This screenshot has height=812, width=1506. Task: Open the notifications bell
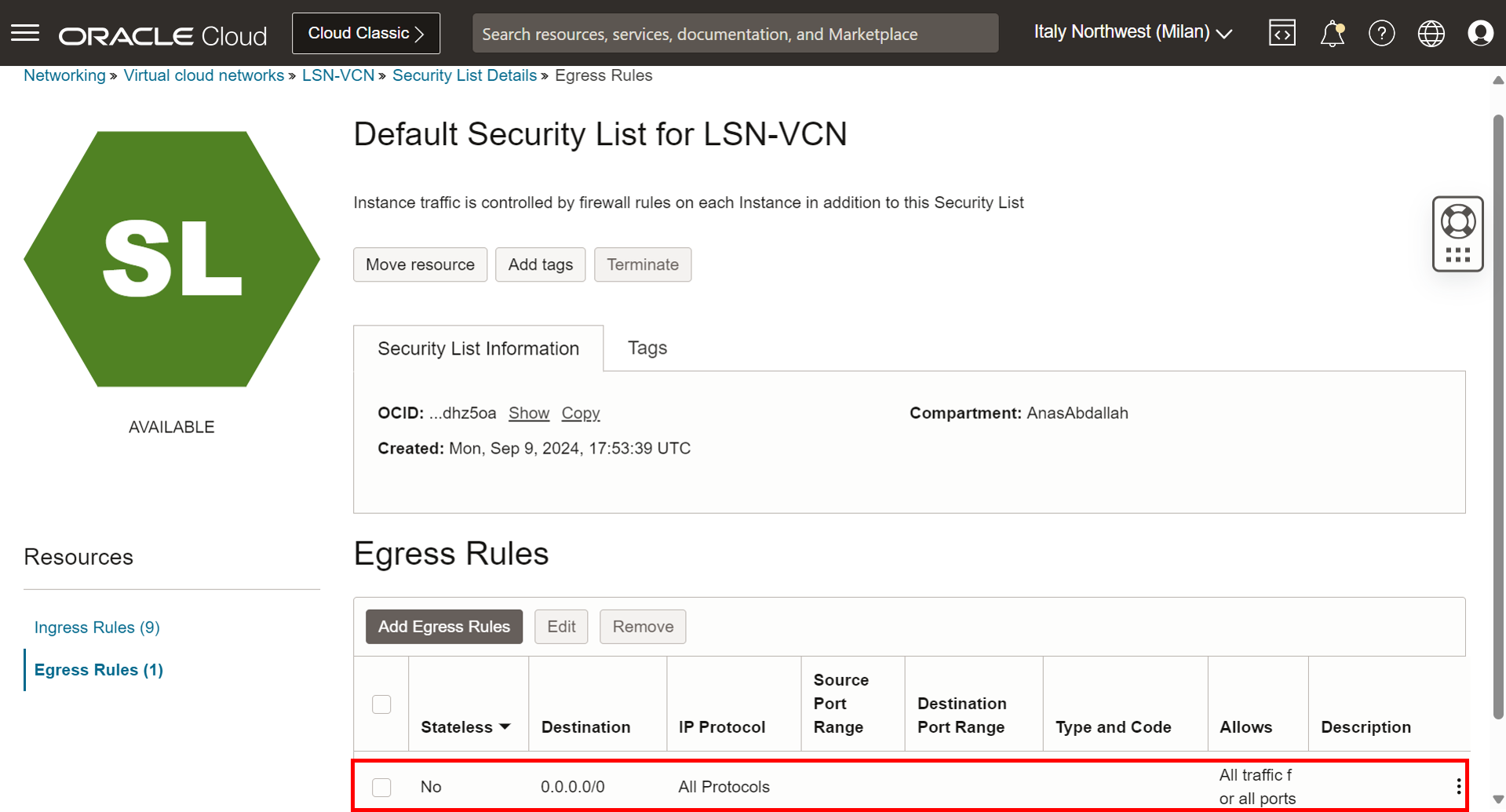click(x=1333, y=34)
